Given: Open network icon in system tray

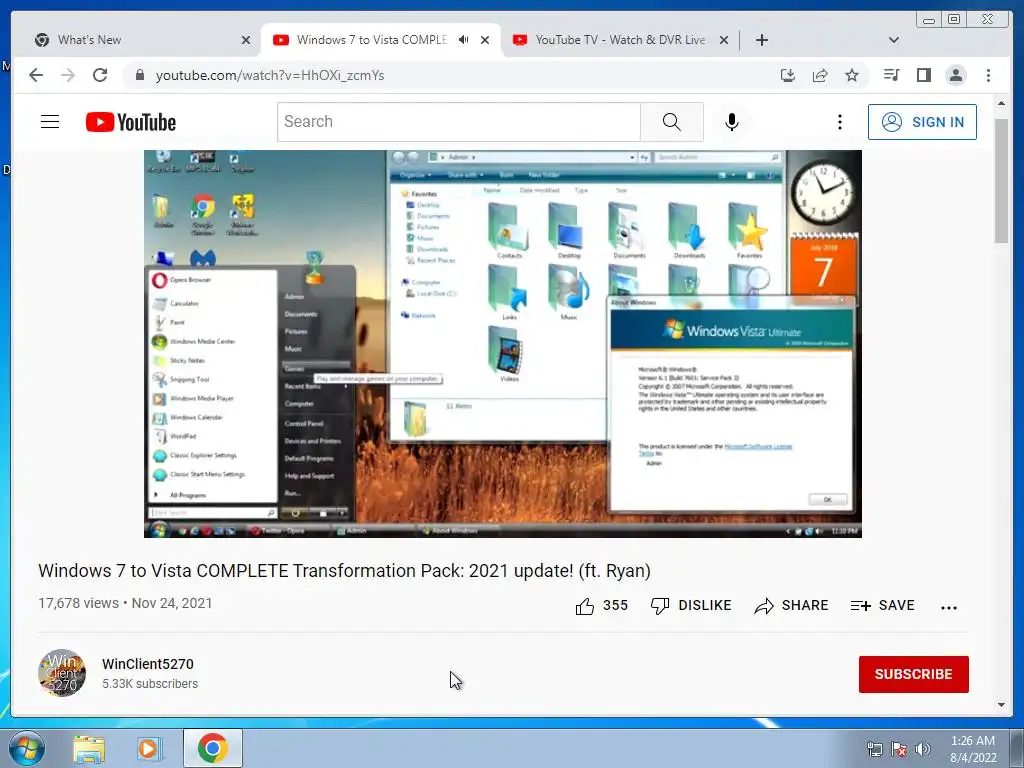Looking at the screenshot, I should click(x=874, y=749).
